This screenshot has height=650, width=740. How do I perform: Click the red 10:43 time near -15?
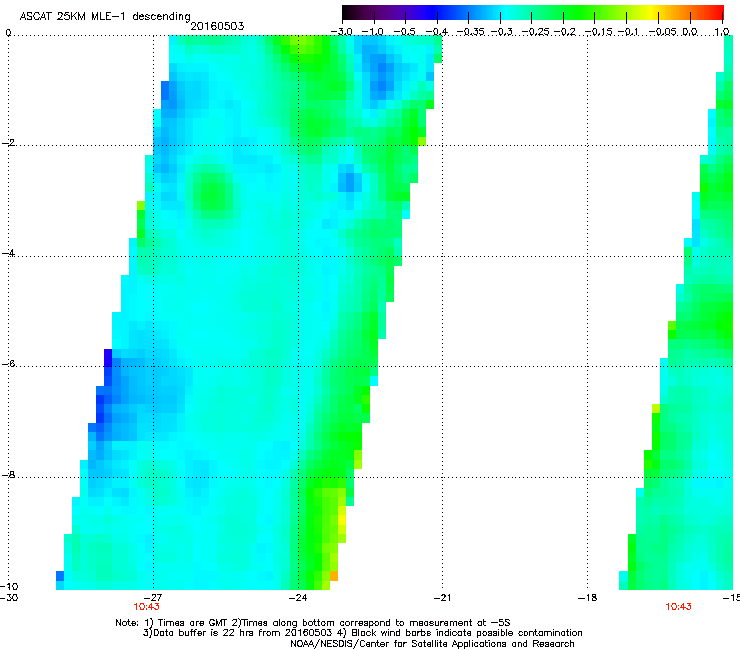[x=678, y=607]
